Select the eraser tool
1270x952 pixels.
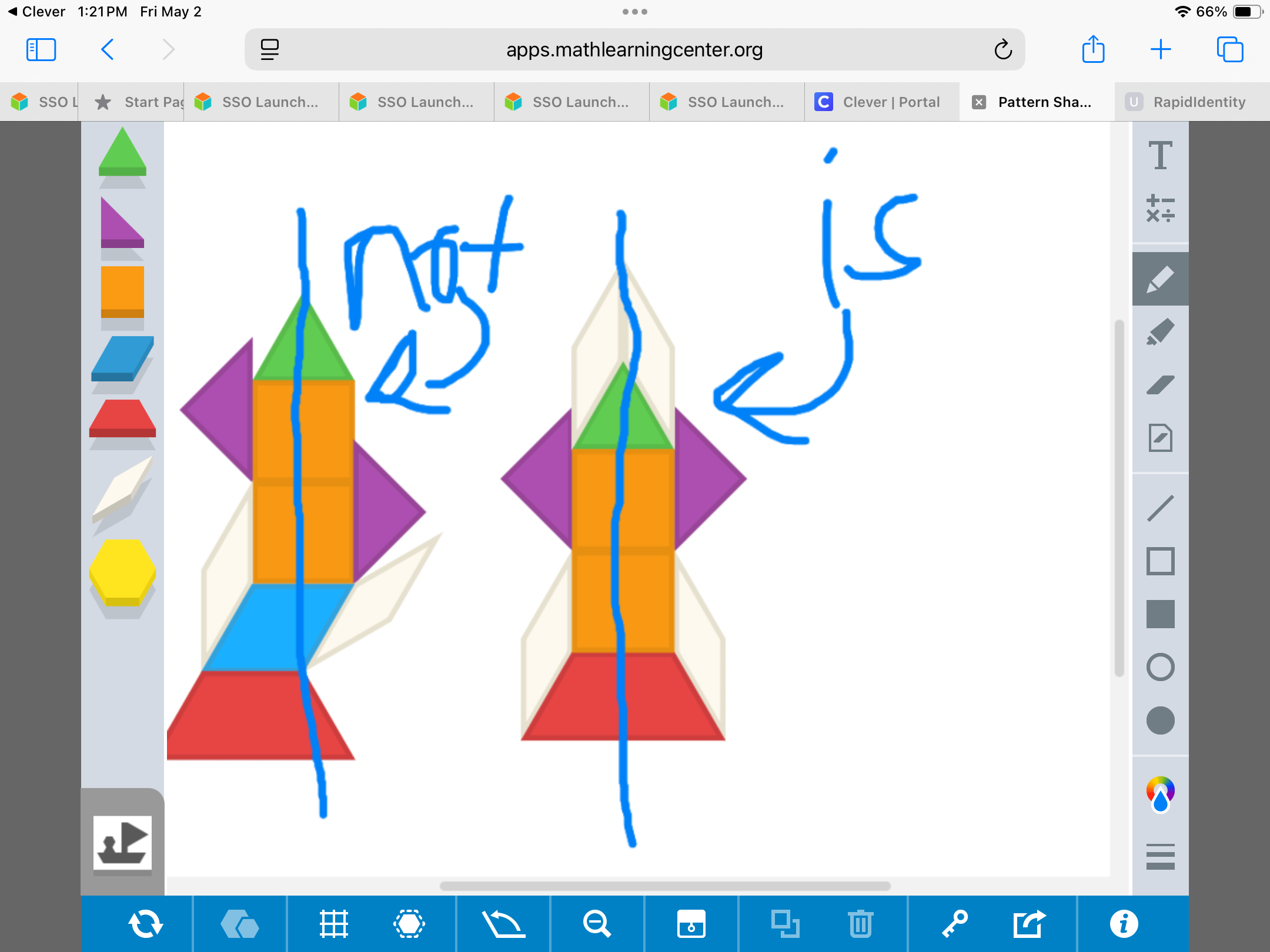[x=1160, y=385]
